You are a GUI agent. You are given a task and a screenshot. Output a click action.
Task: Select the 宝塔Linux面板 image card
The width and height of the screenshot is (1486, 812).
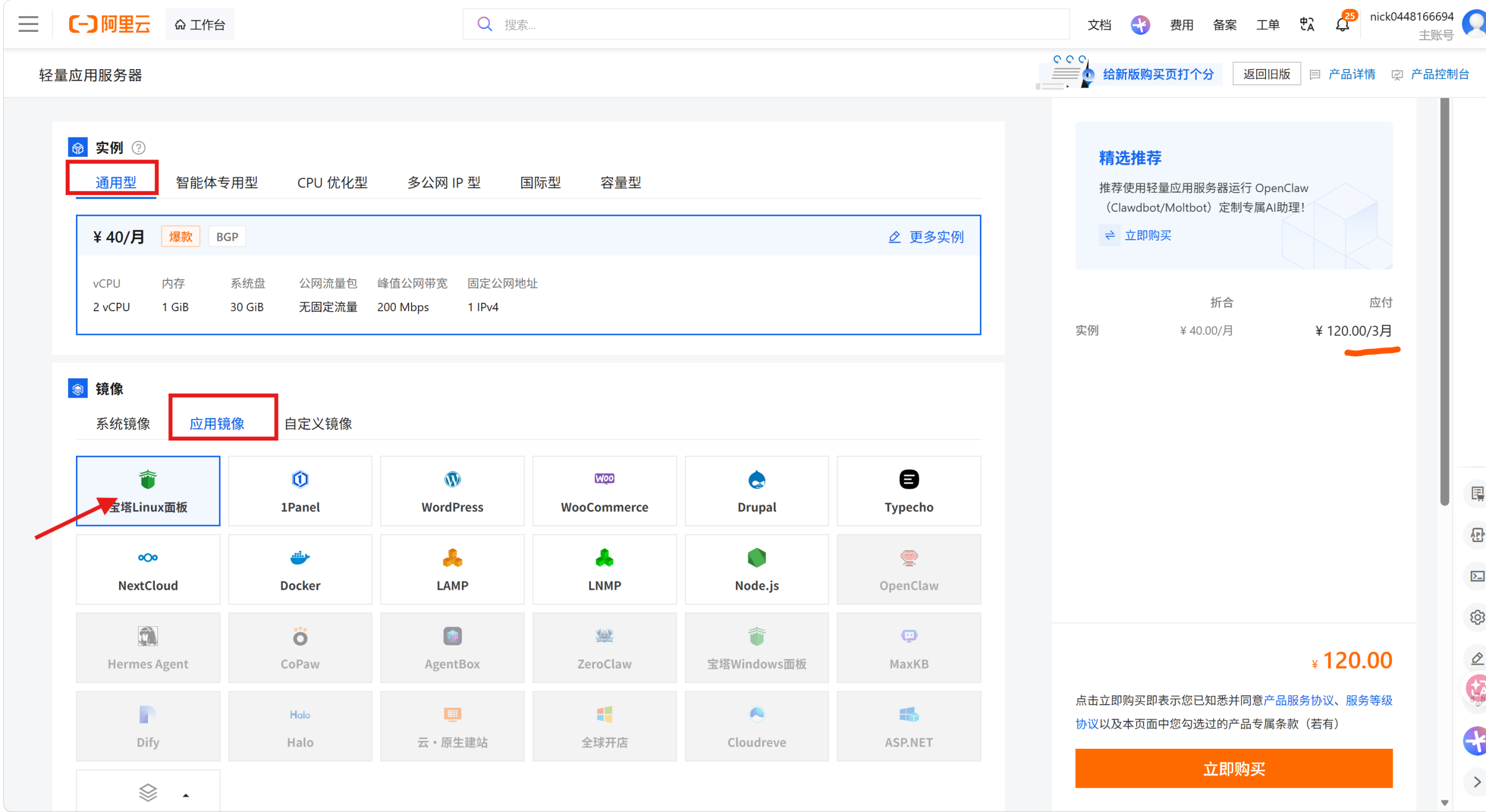[148, 491]
